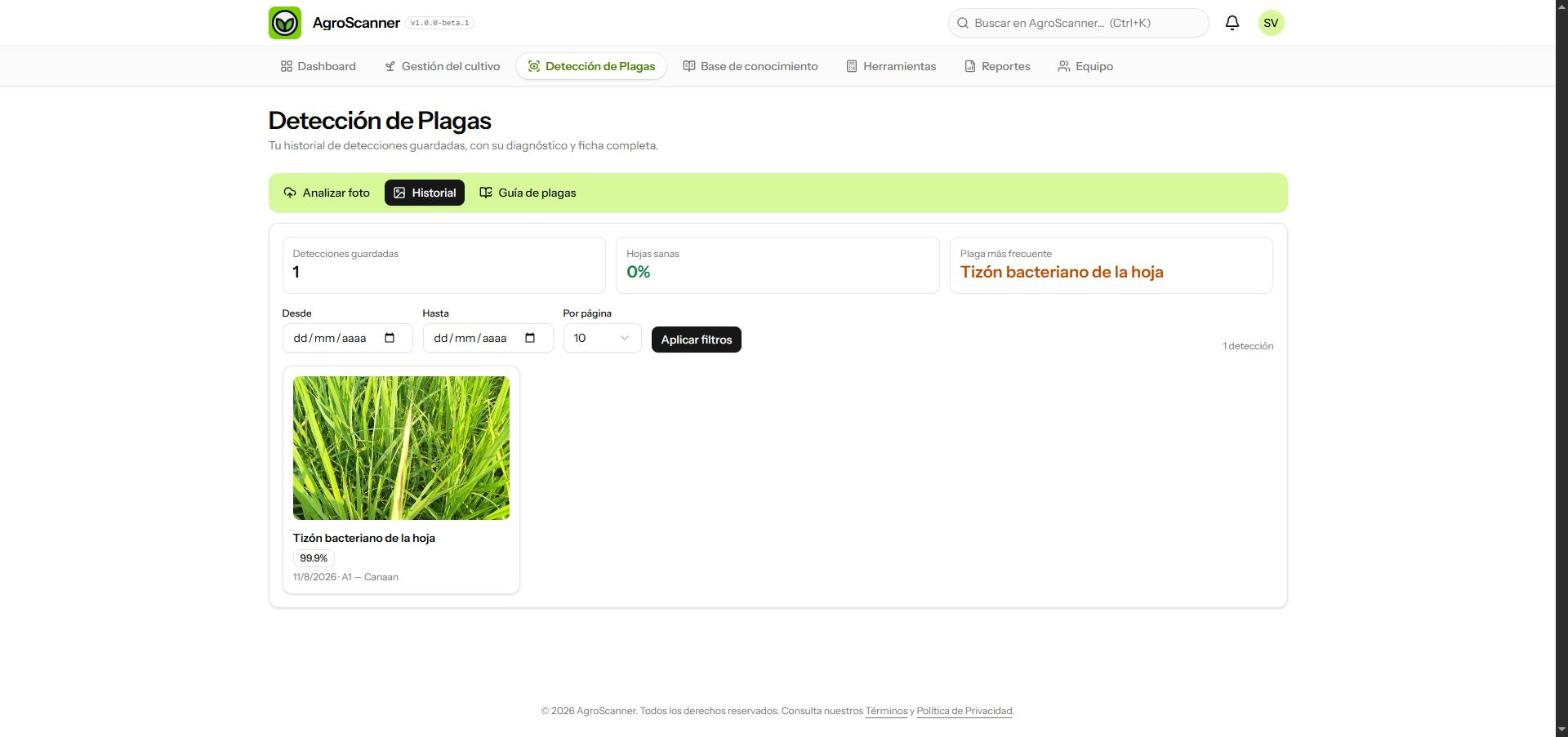Expand the Por página dropdown
This screenshot has width=1568, height=737.
(602, 338)
